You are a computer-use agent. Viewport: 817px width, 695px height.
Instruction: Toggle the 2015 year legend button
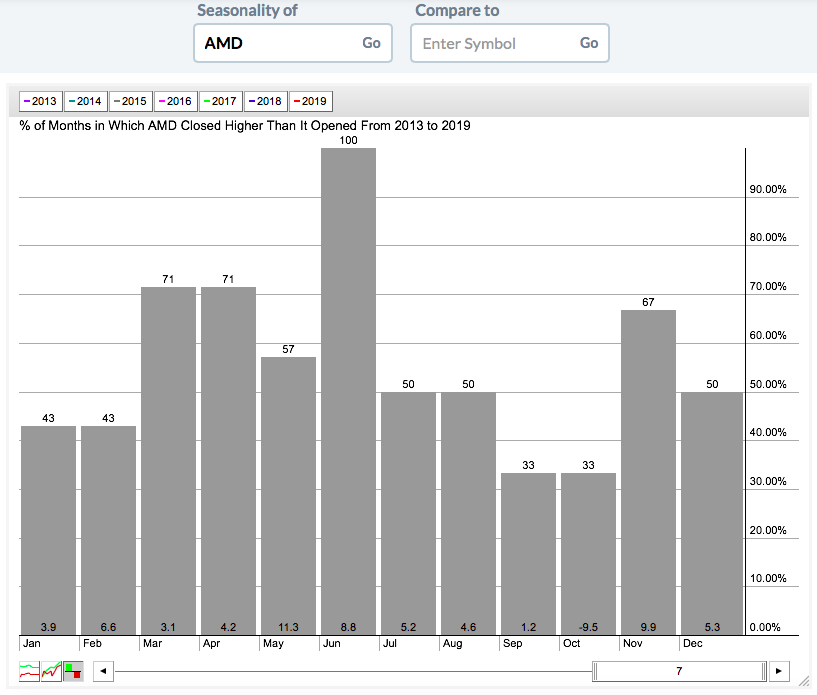[x=130, y=101]
